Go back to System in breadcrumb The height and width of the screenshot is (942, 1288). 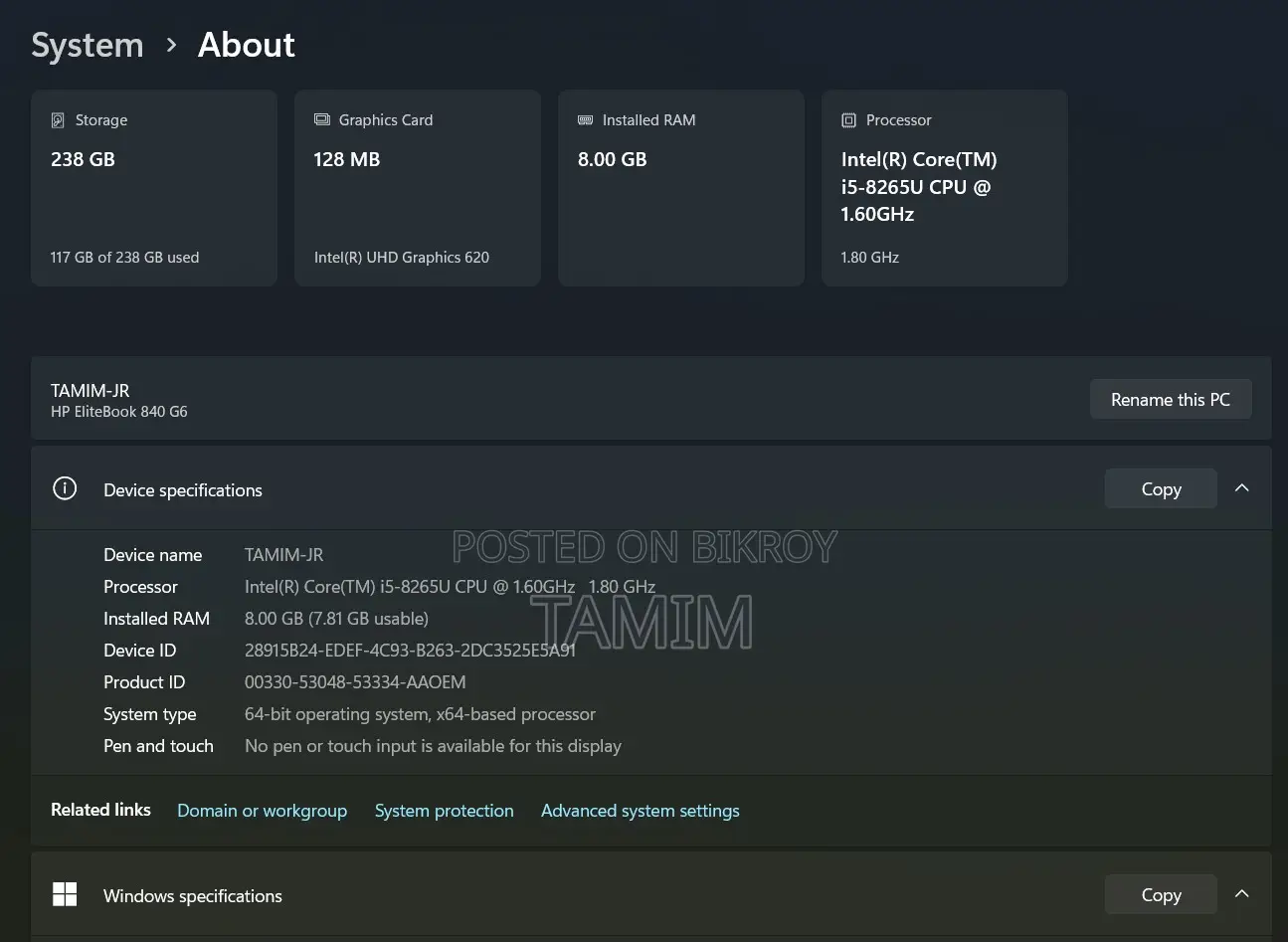(x=88, y=45)
